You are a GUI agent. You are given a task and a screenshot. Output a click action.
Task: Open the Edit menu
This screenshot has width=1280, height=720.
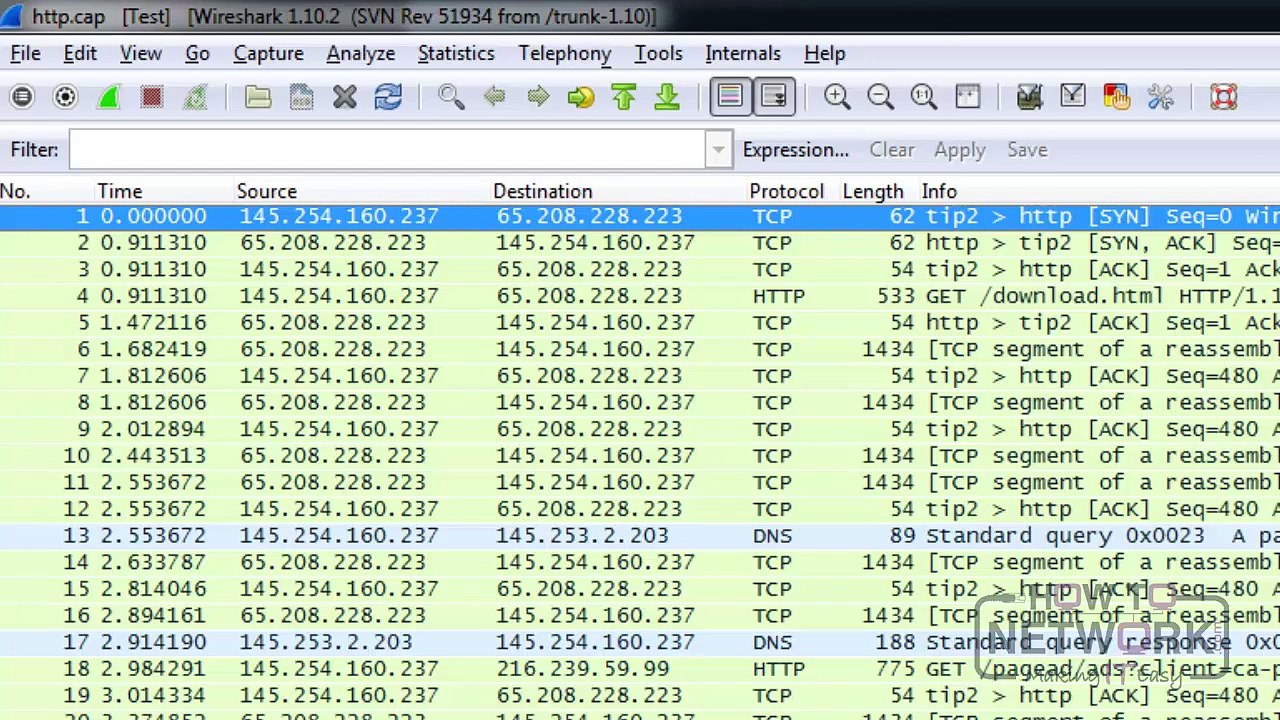pos(80,54)
